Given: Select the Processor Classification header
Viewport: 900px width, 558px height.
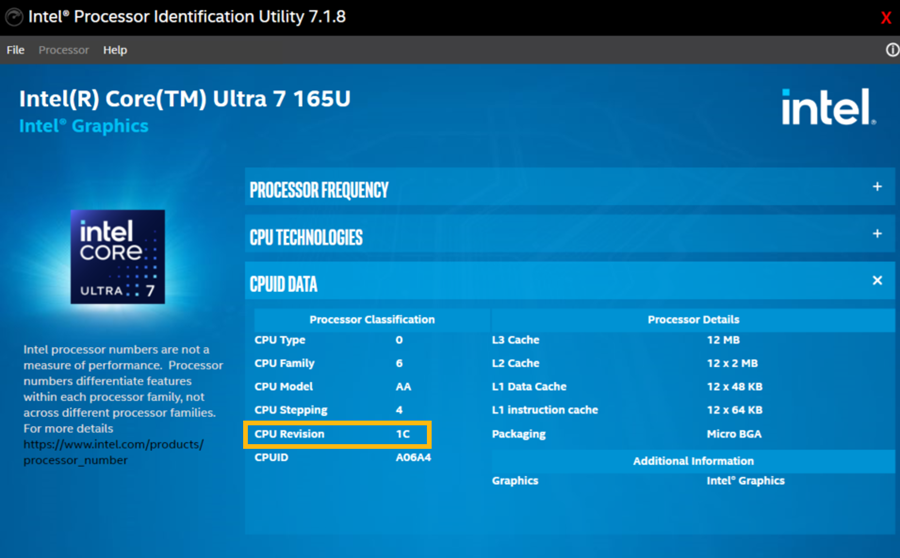Looking at the screenshot, I should point(372,320).
